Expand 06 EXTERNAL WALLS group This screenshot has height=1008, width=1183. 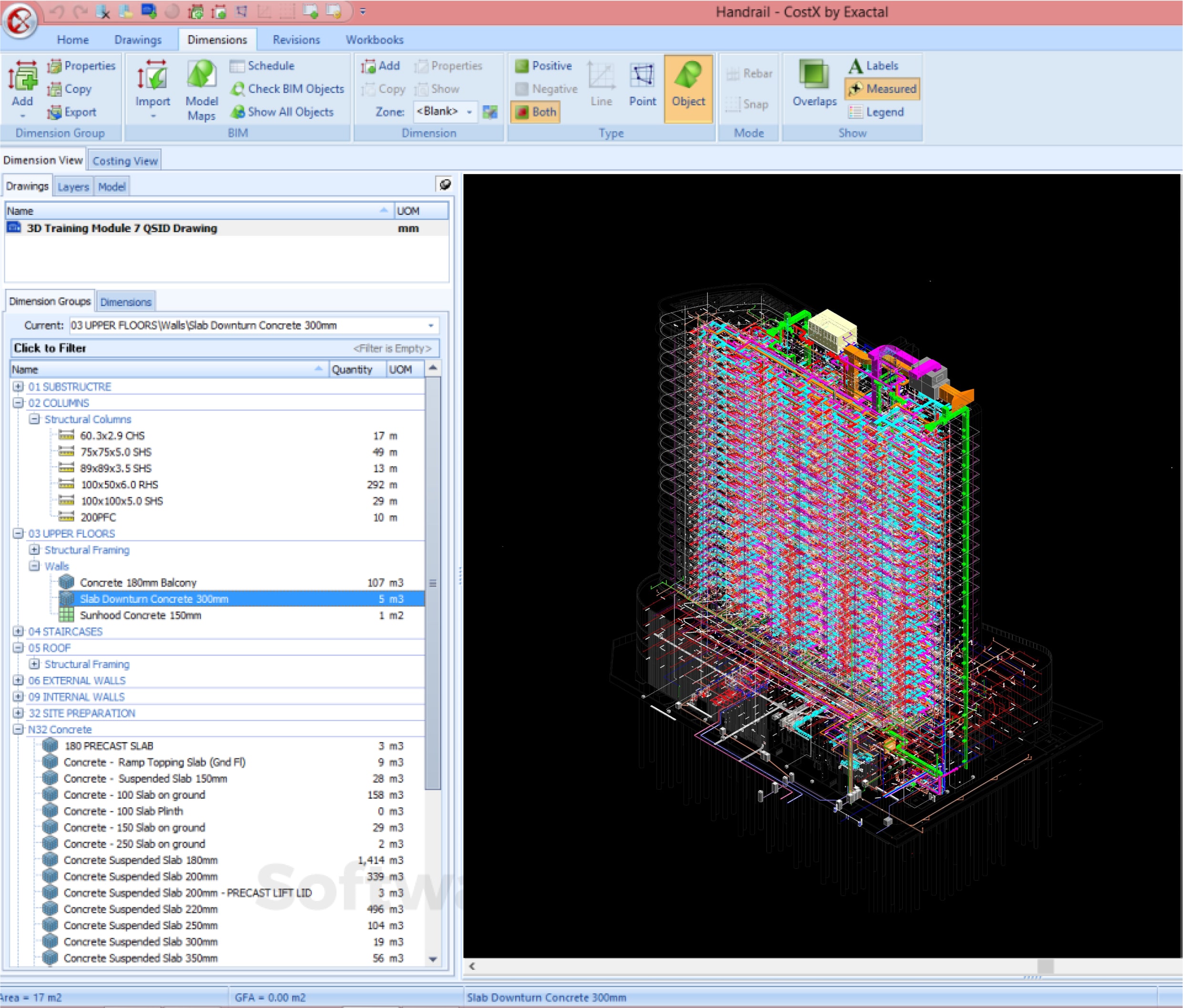[18, 681]
